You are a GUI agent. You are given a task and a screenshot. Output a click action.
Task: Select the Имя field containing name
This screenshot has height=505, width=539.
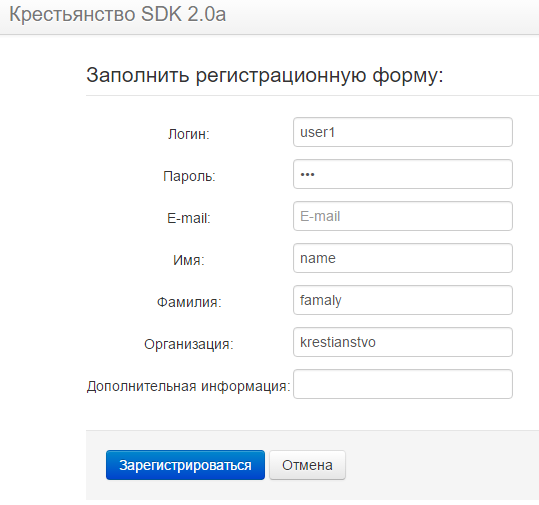click(403, 258)
